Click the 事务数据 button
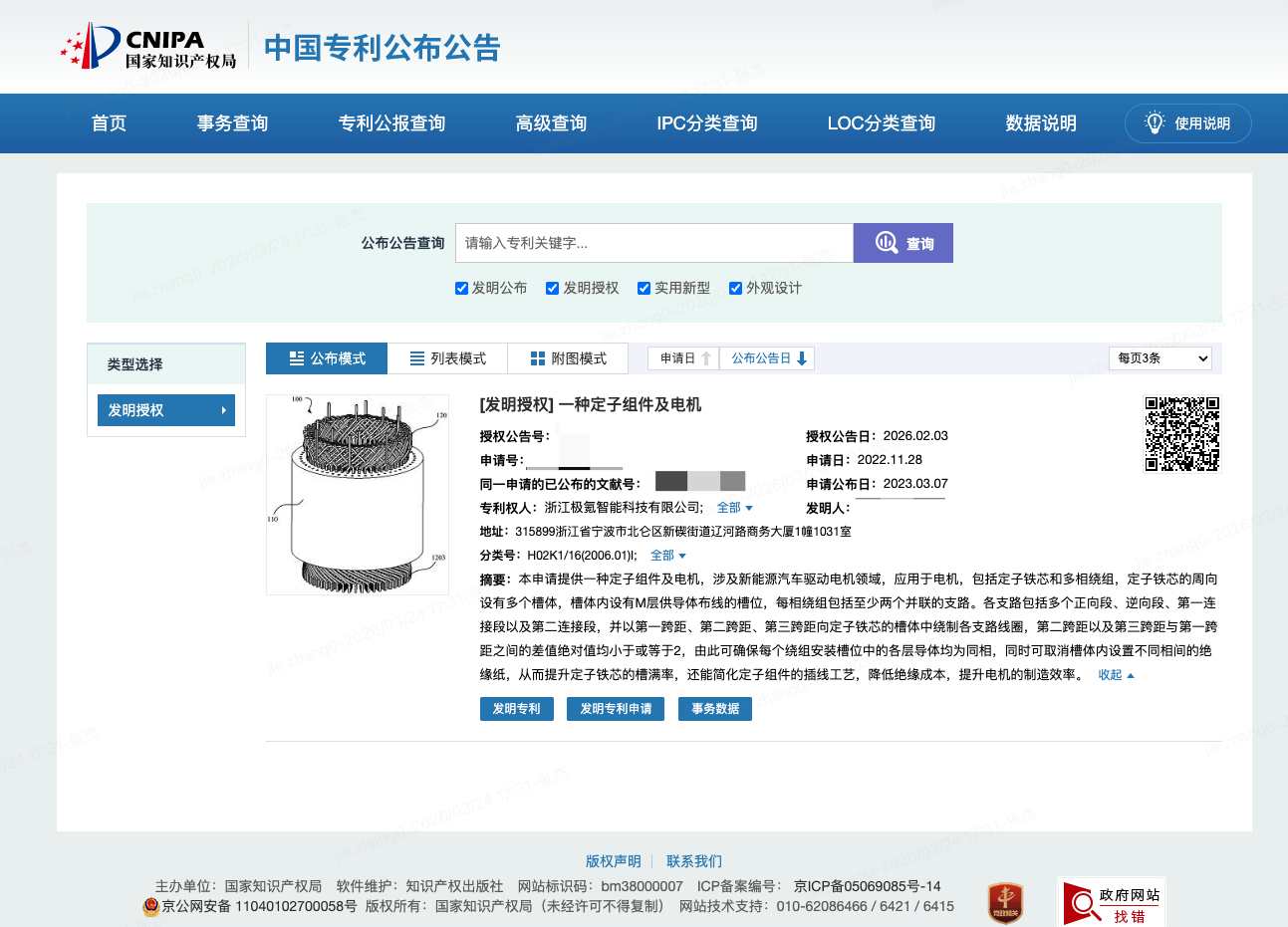This screenshot has height=927, width=1288. (x=714, y=708)
